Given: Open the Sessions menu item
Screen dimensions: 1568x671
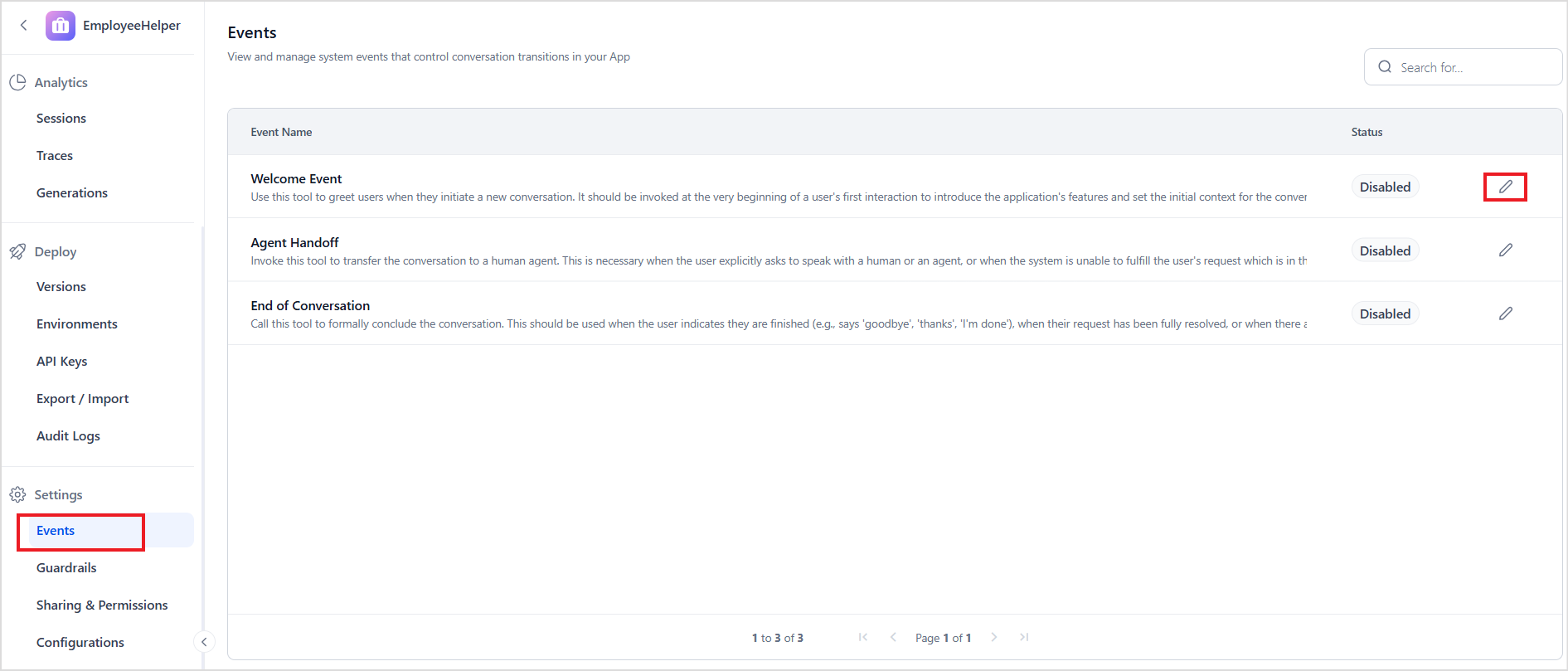Looking at the screenshot, I should [x=61, y=119].
